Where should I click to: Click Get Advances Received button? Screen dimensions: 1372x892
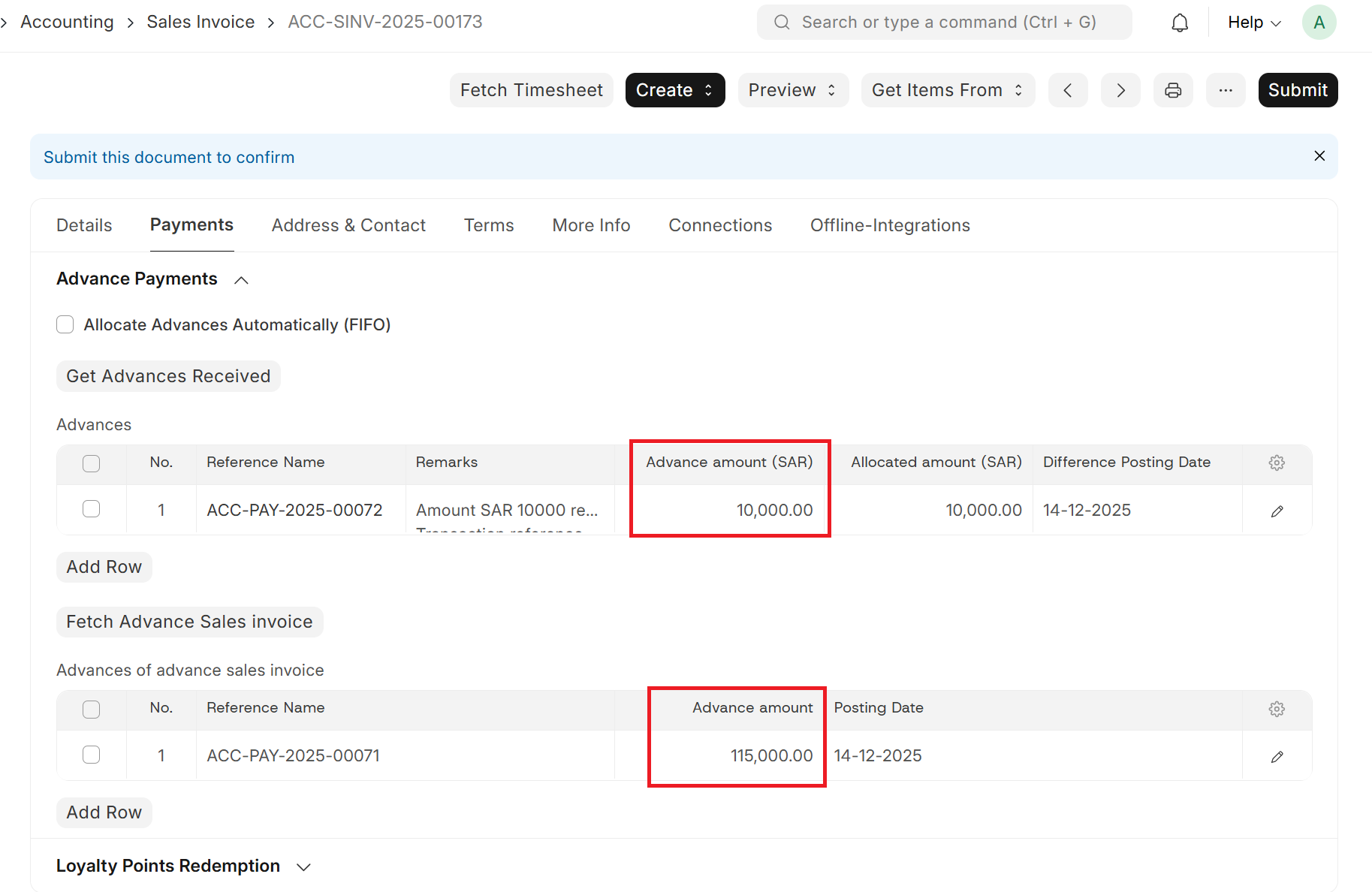coord(168,376)
